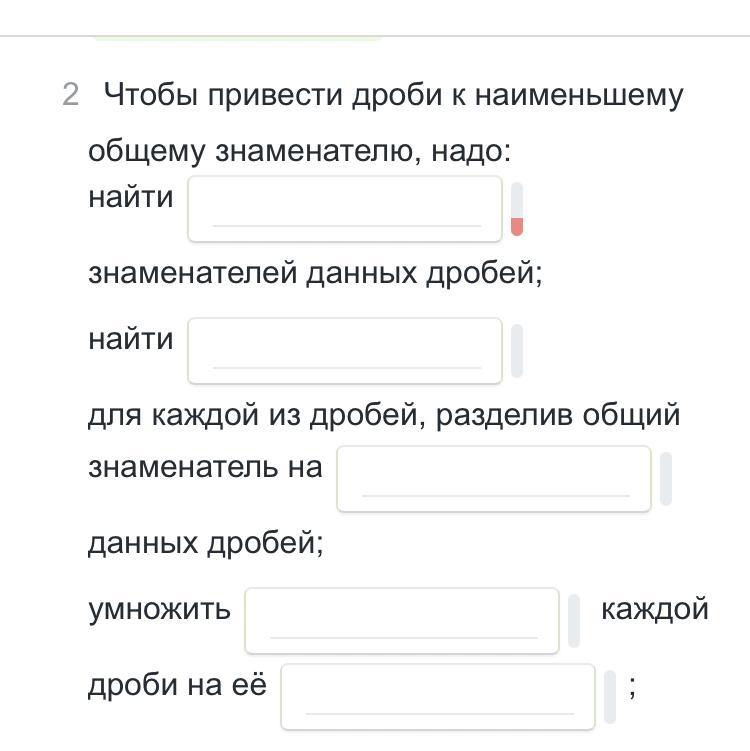
Task: Click the word "умножить"
Action: point(159,608)
